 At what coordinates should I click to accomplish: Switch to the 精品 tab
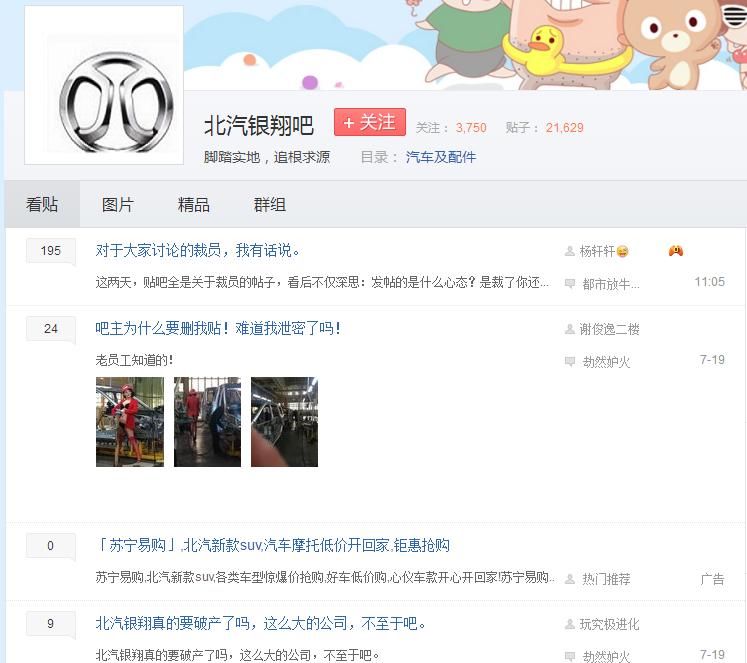click(193, 205)
